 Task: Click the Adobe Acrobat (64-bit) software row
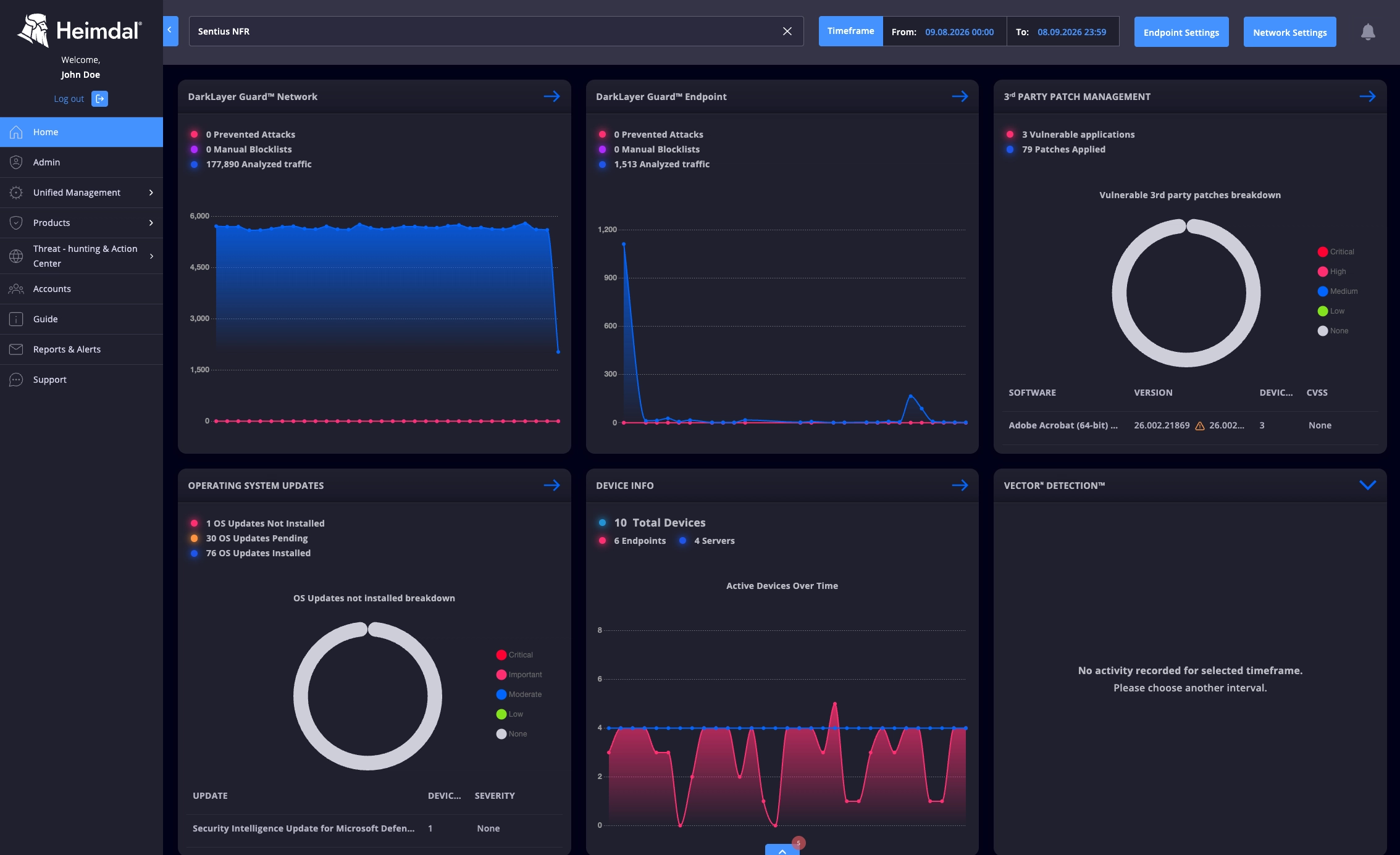pos(1190,425)
